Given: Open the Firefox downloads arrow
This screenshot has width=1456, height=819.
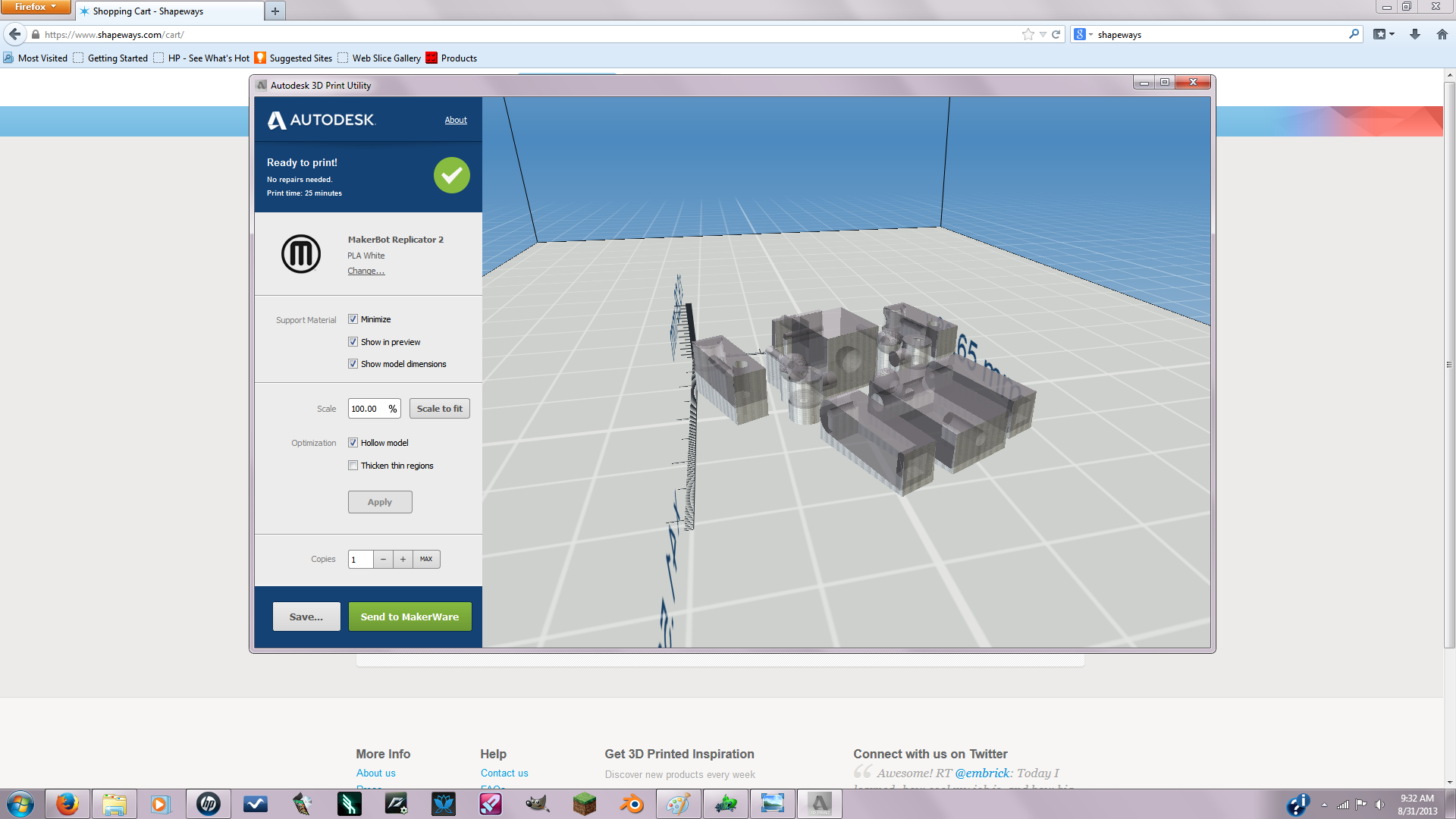Looking at the screenshot, I should tap(1415, 34).
